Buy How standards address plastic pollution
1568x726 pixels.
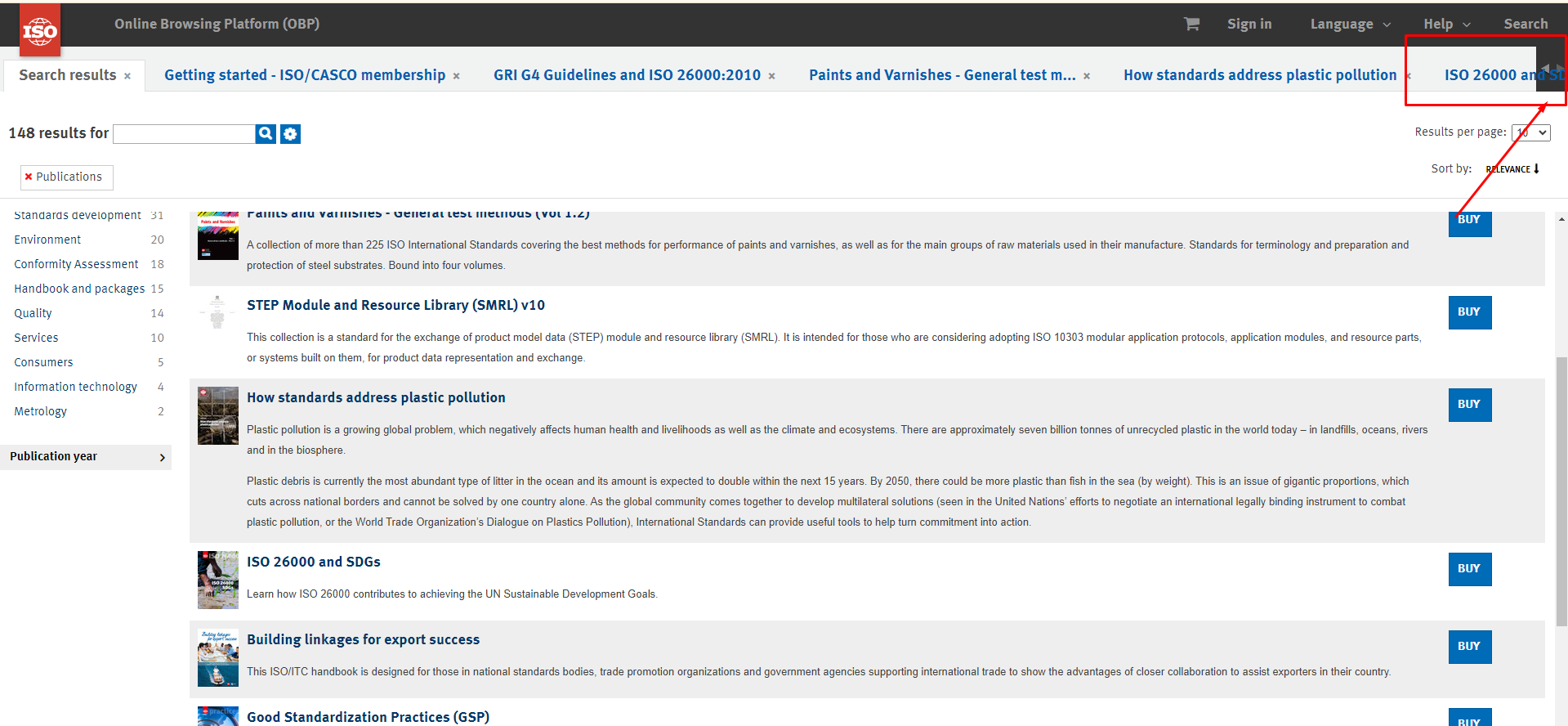click(x=1469, y=405)
